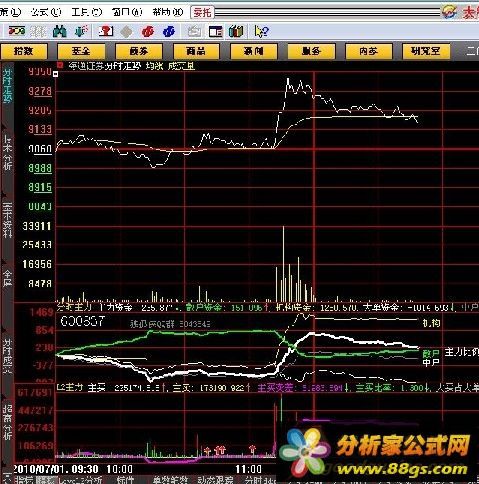Click the window layout toolbar icon

click(215, 32)
